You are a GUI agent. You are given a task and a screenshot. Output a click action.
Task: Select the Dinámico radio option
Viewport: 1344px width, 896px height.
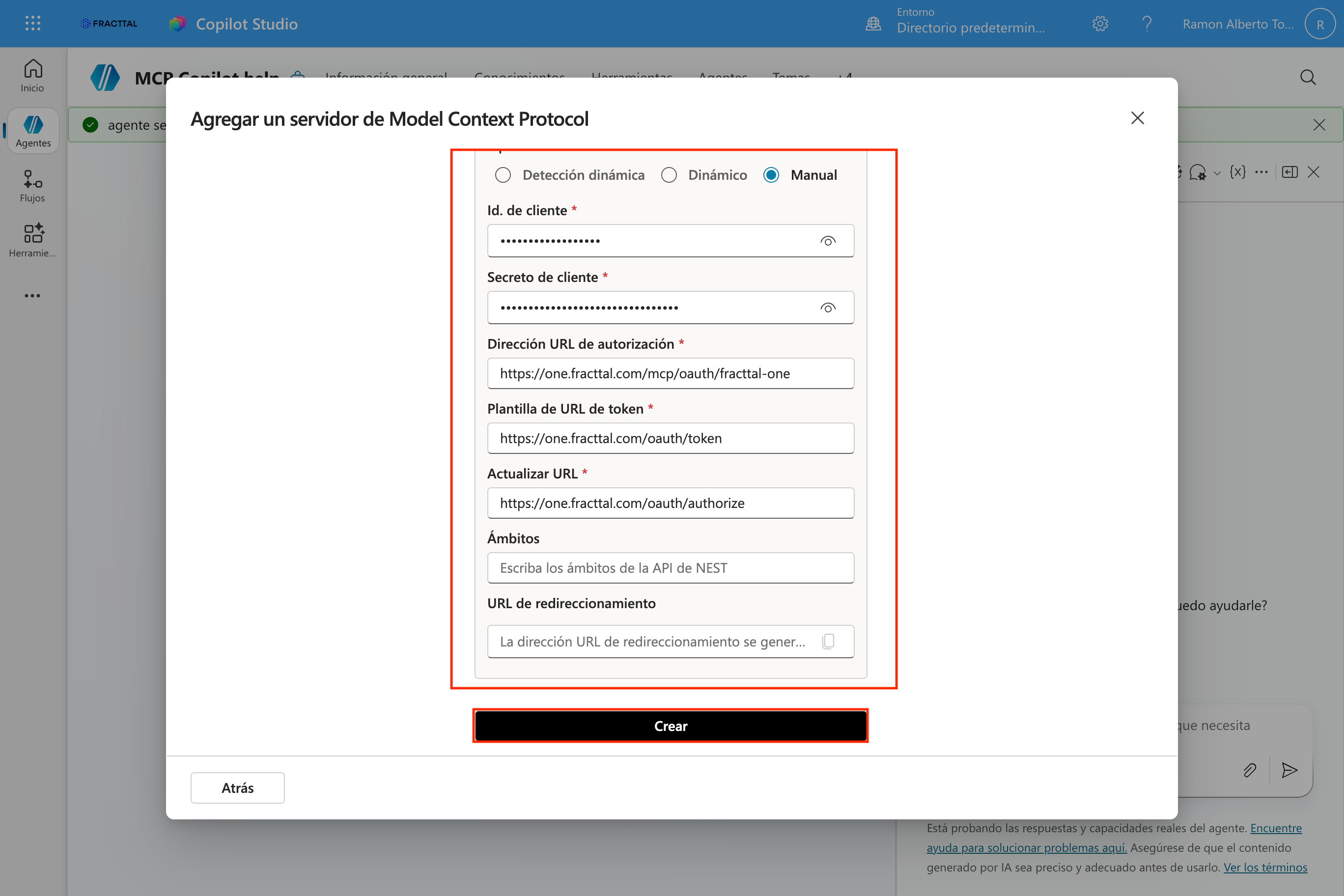click(x=669, y=175)
